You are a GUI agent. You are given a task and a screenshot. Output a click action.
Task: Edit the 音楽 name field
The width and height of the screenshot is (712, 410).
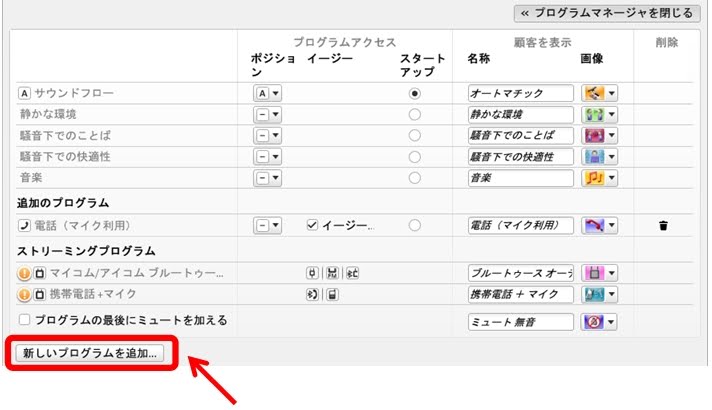click(x=521, y=178)
